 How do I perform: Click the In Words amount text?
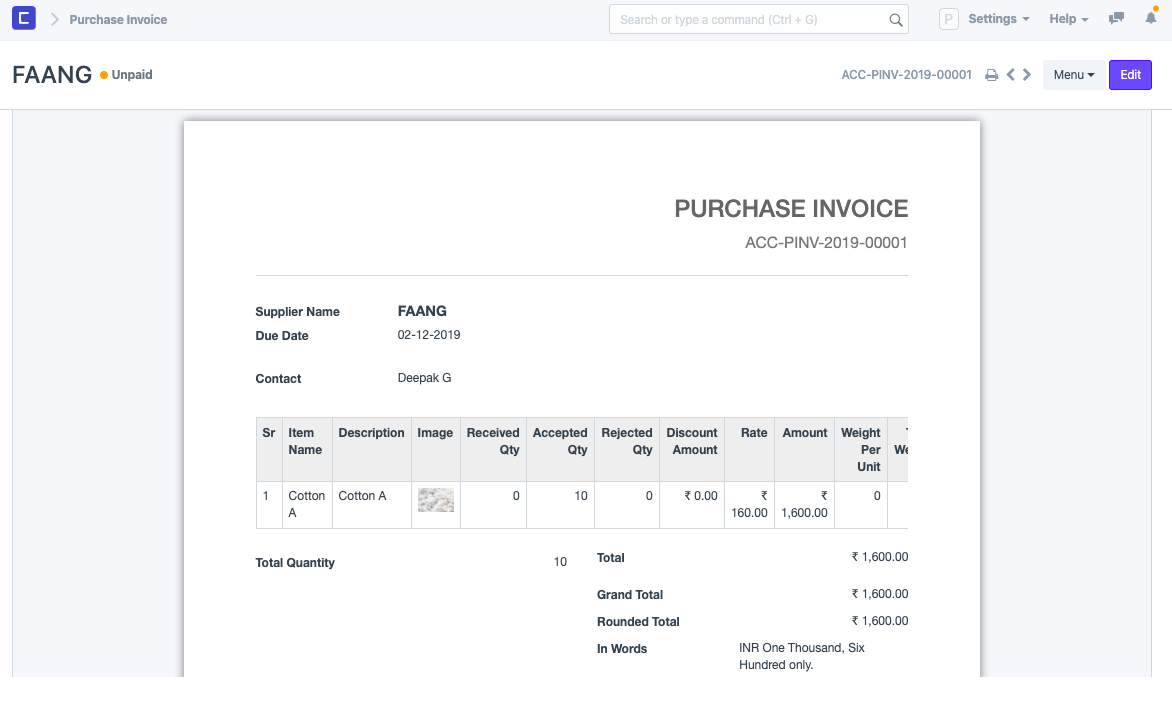[802, 656]
